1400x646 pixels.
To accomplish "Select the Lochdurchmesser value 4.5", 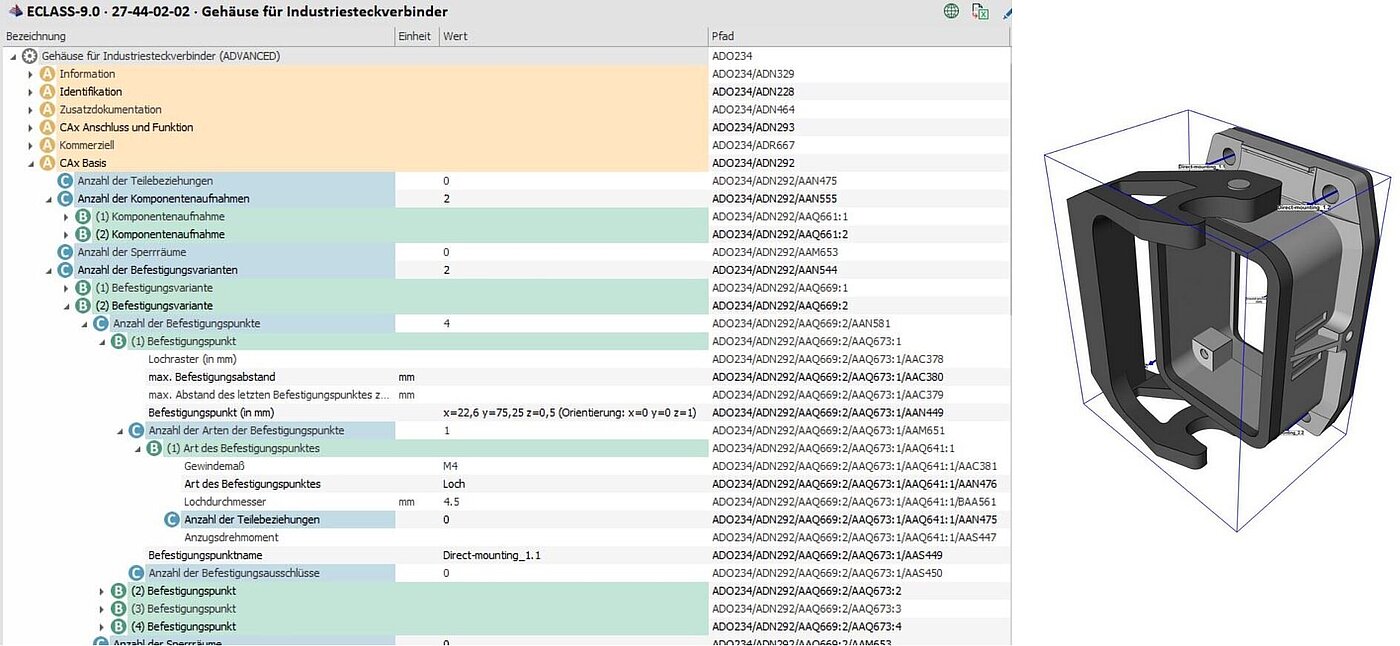I will [x=452, y=502].
